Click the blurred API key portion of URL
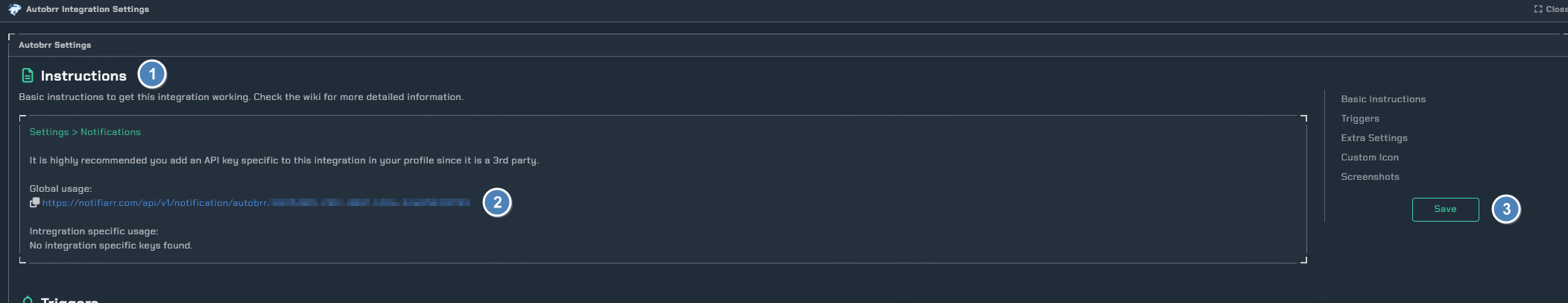 click(x=370, y=202)
